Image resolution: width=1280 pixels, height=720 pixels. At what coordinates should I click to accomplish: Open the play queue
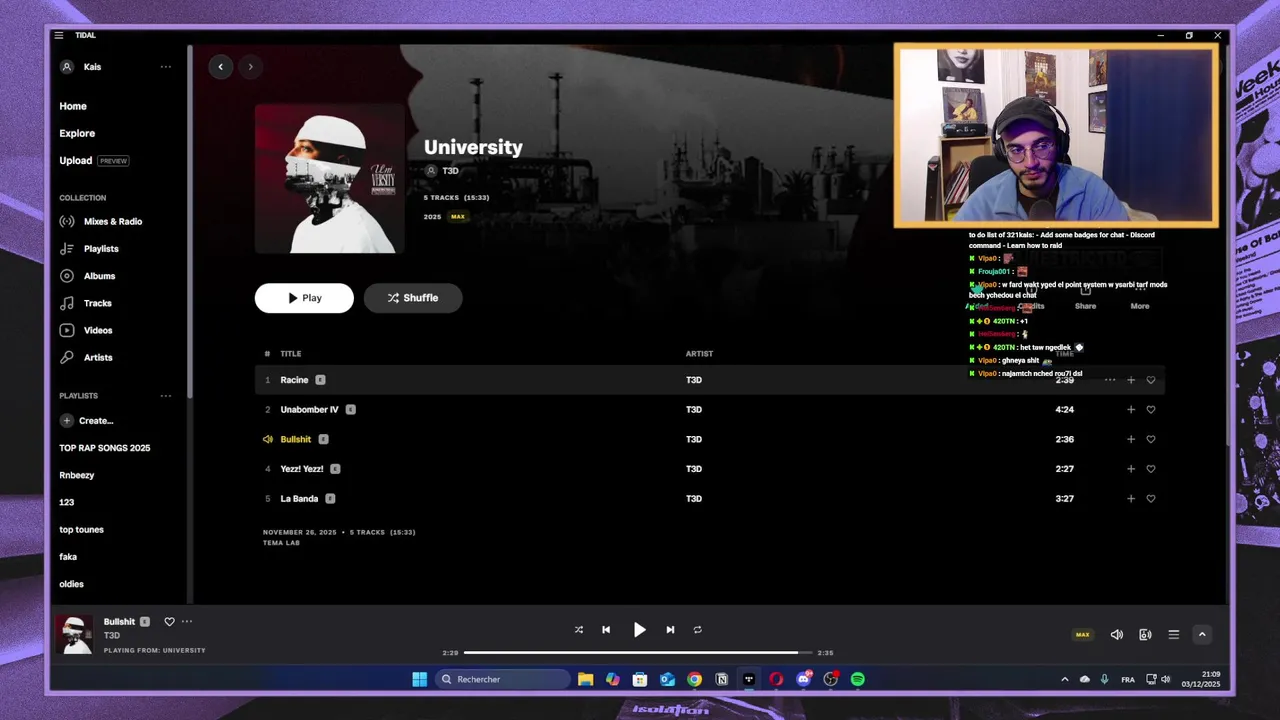click(x=1174, y=635)
